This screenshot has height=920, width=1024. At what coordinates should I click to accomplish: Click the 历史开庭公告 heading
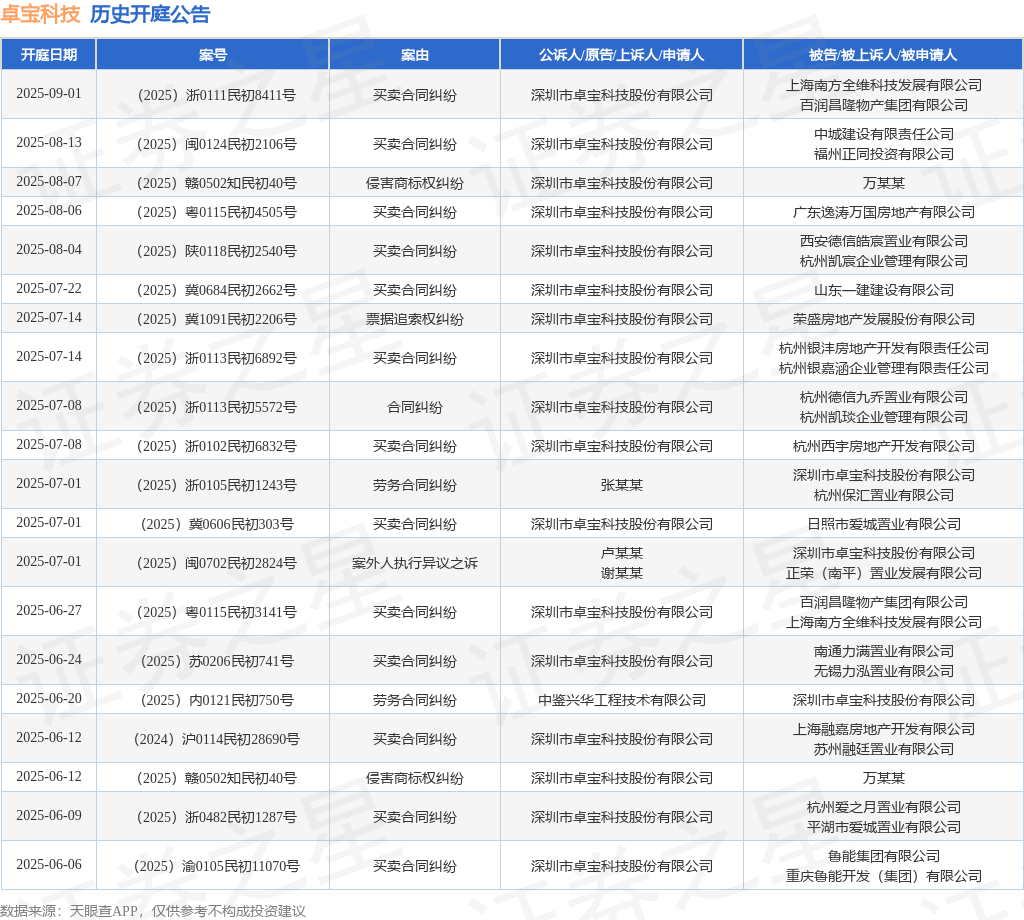(150, 14)
